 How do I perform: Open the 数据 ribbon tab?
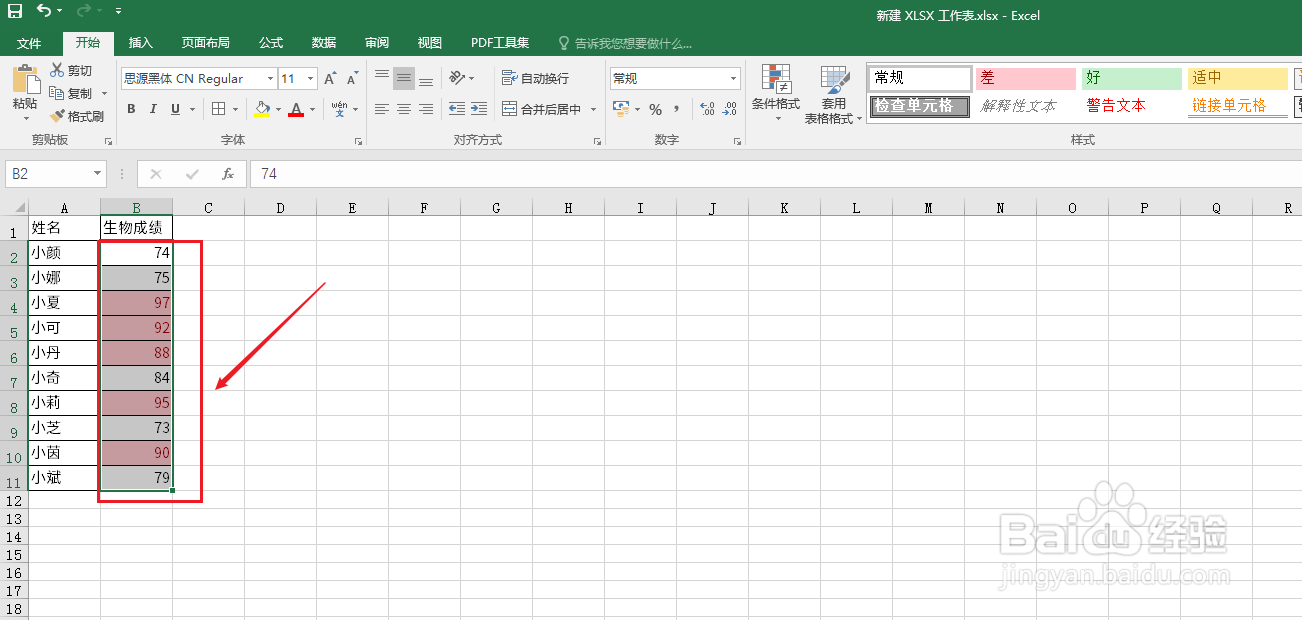(x=322, y=42)
